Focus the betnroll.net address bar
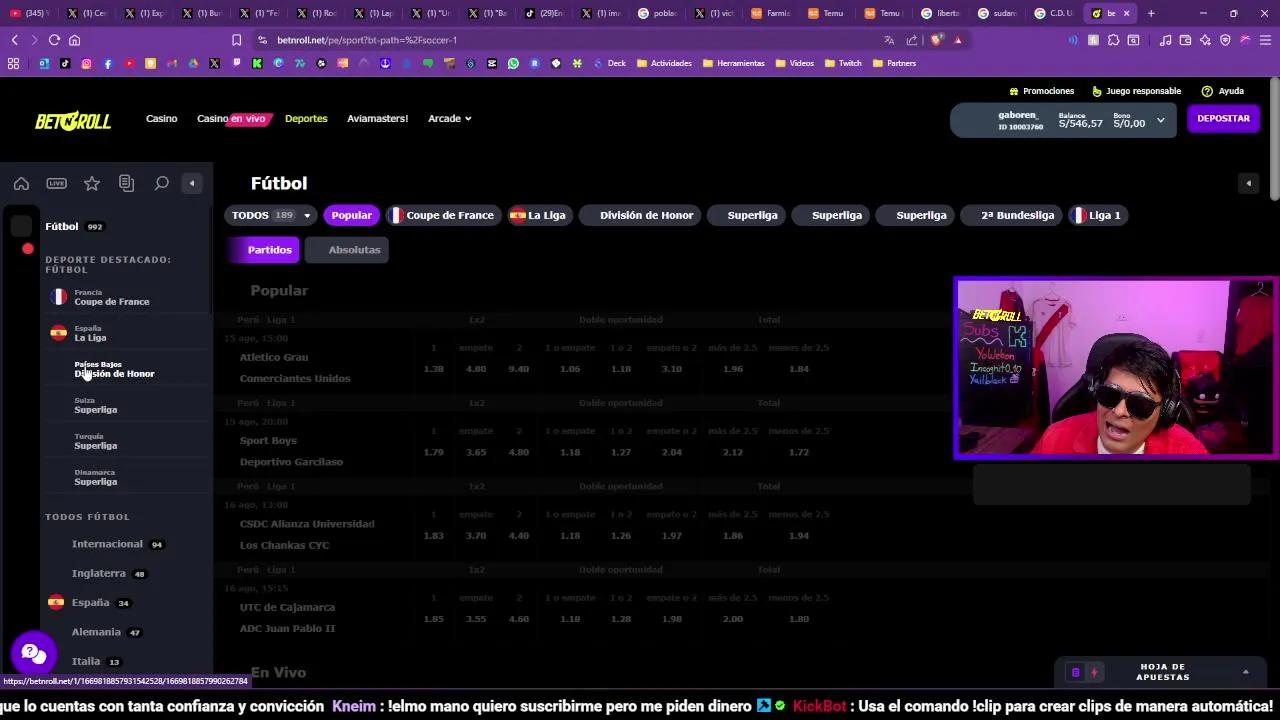 pos(570,40)
